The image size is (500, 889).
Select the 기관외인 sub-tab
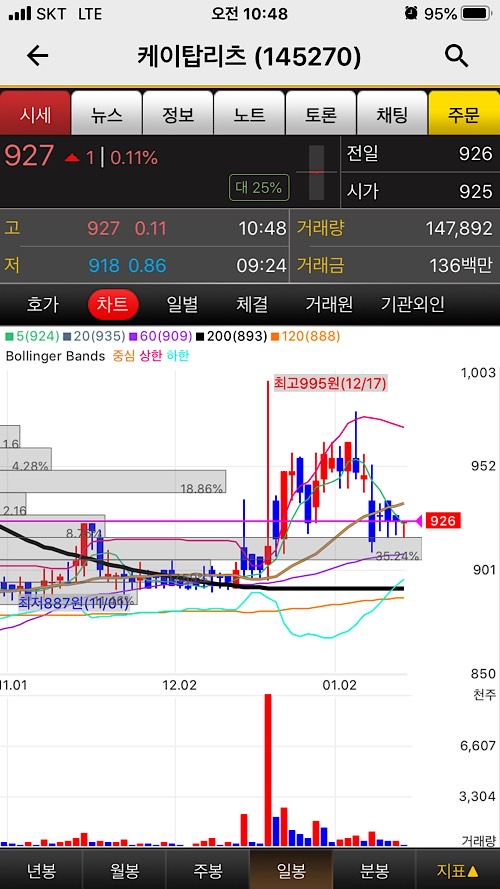[412, 304]
